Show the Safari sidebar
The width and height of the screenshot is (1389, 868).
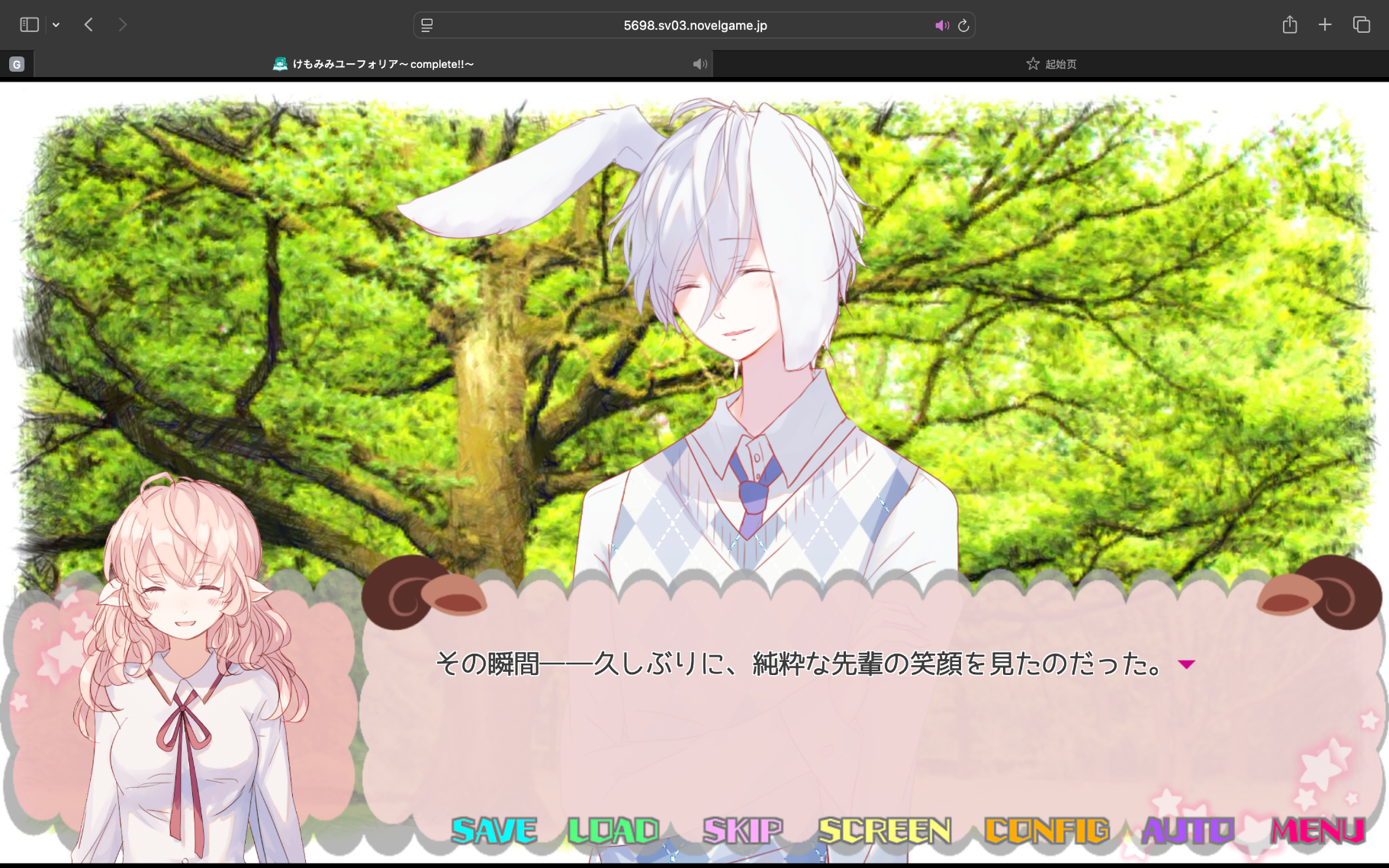pyautogui.click(x=29, y=25)
